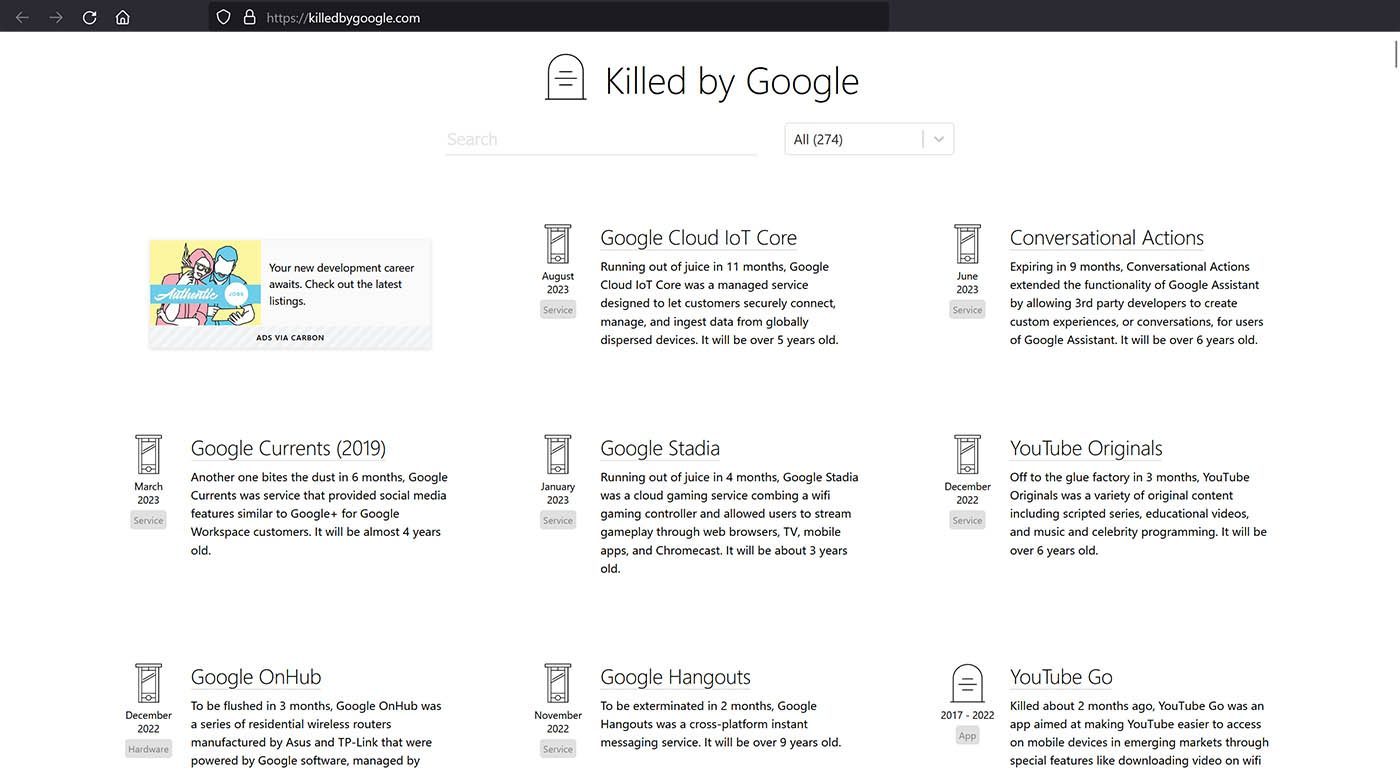The height and width of the screenshot is (773, 1400).
Task: Open the Google Hangouts title link
Action: [675, 677]
